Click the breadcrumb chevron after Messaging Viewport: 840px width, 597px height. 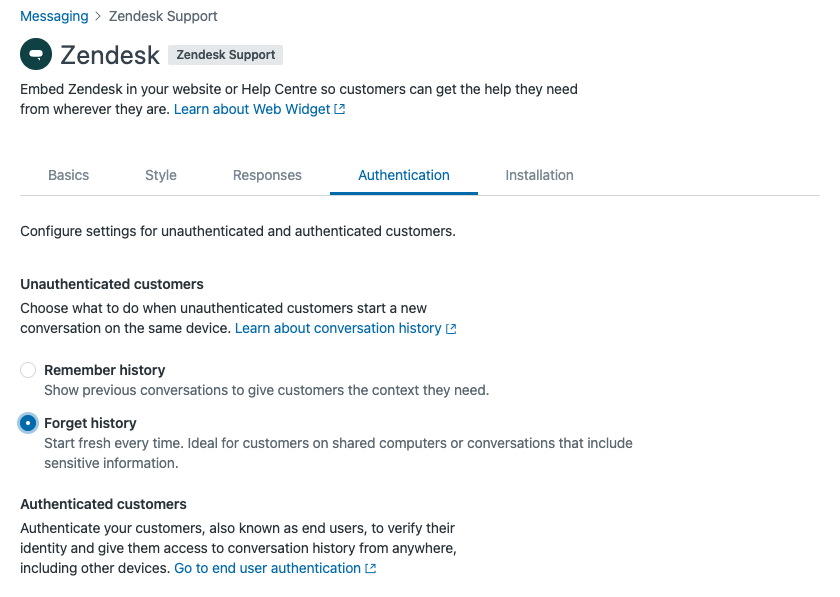tap(96, 16)
